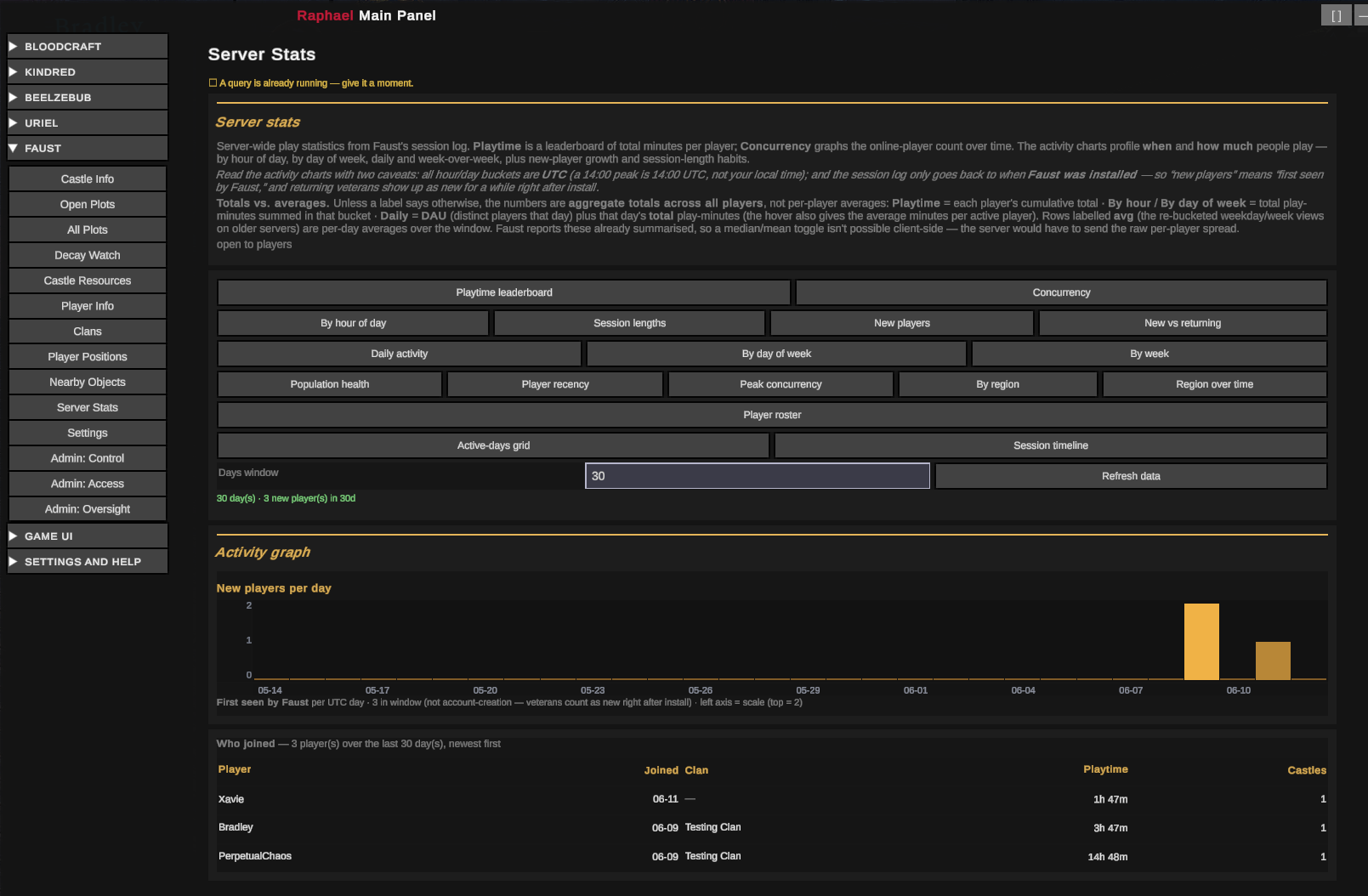Open Decay Watch

(88, 255)
